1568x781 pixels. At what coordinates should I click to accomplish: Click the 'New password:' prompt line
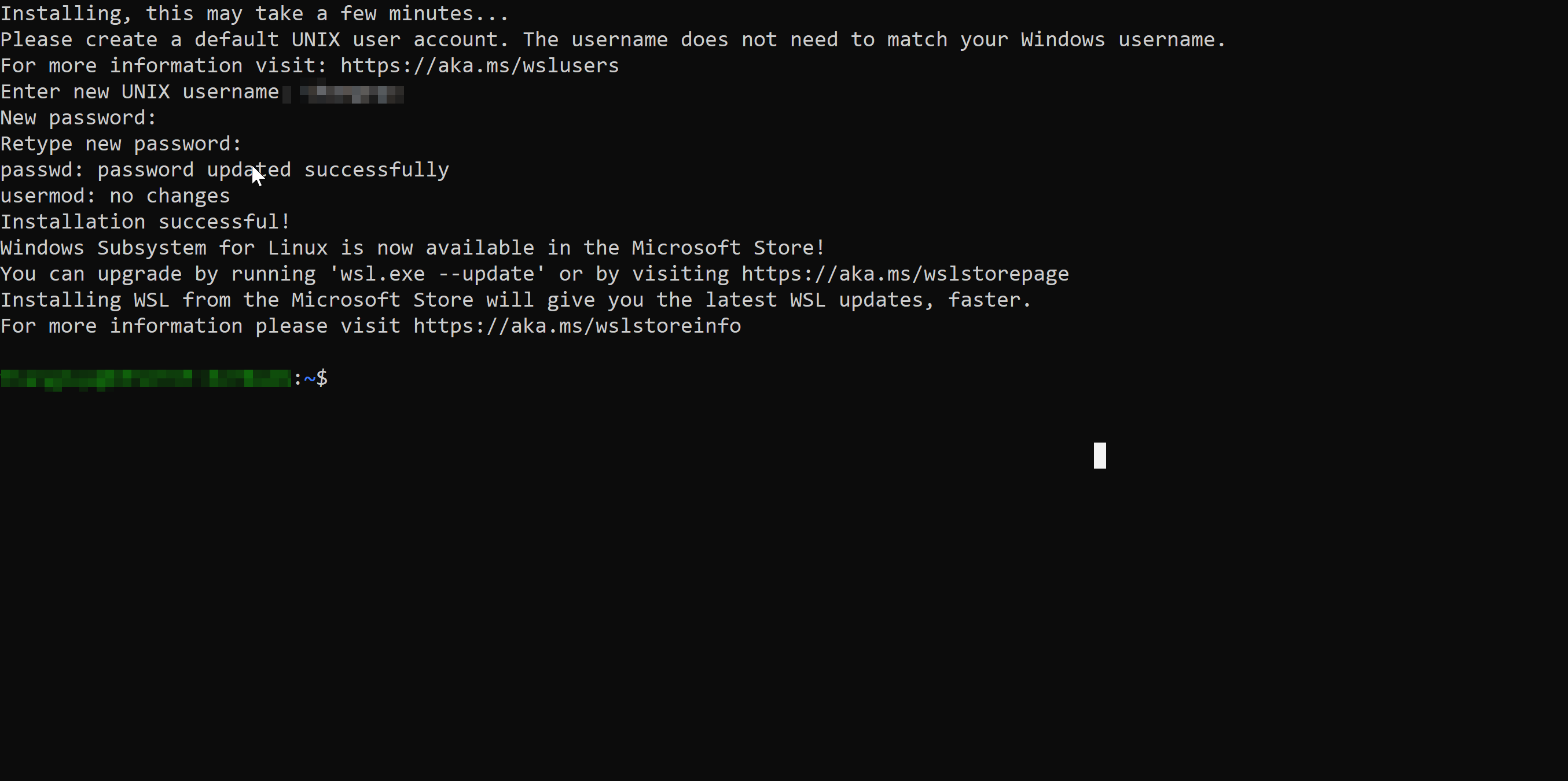click(79, 118)
